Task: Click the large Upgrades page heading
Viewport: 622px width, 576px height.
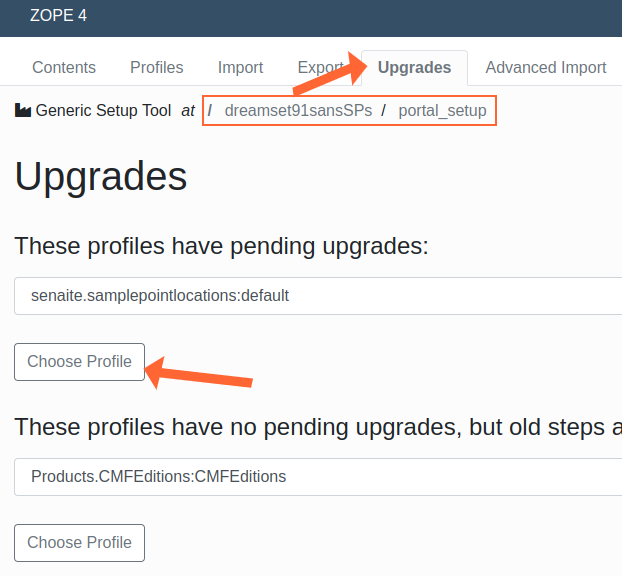Action: click(x=101, y=176)
